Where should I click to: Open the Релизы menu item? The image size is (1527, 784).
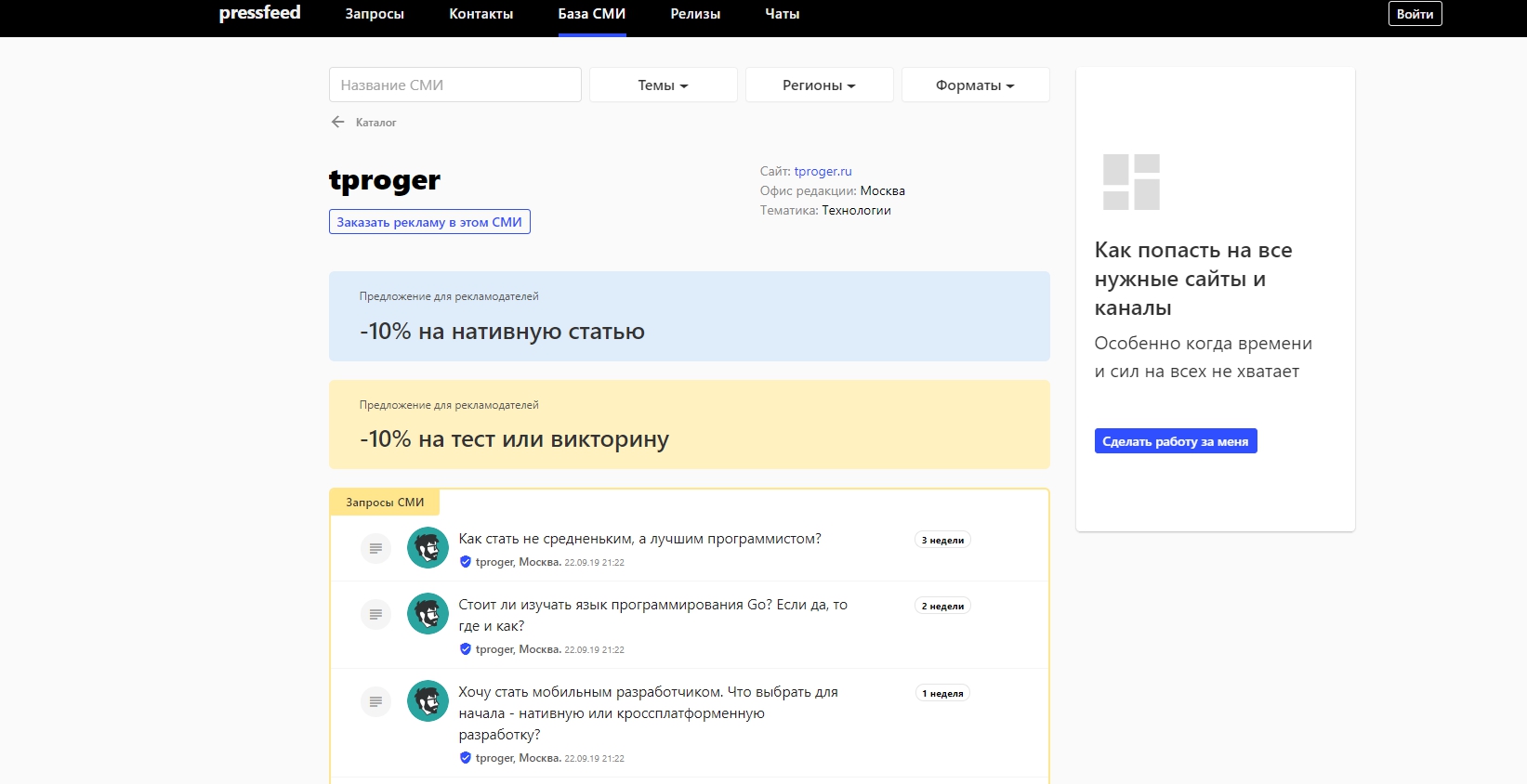click(695, 14)
